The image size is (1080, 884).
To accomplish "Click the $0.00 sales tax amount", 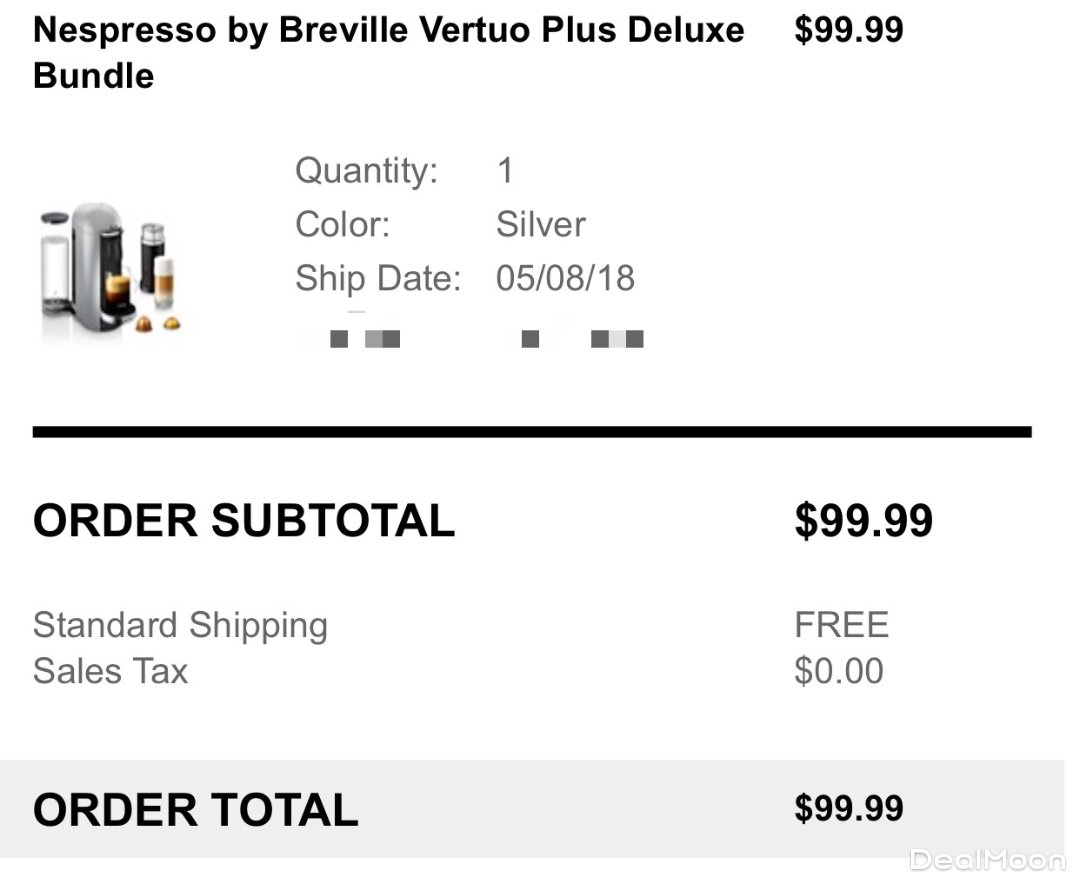I will [x=838, y=671].
